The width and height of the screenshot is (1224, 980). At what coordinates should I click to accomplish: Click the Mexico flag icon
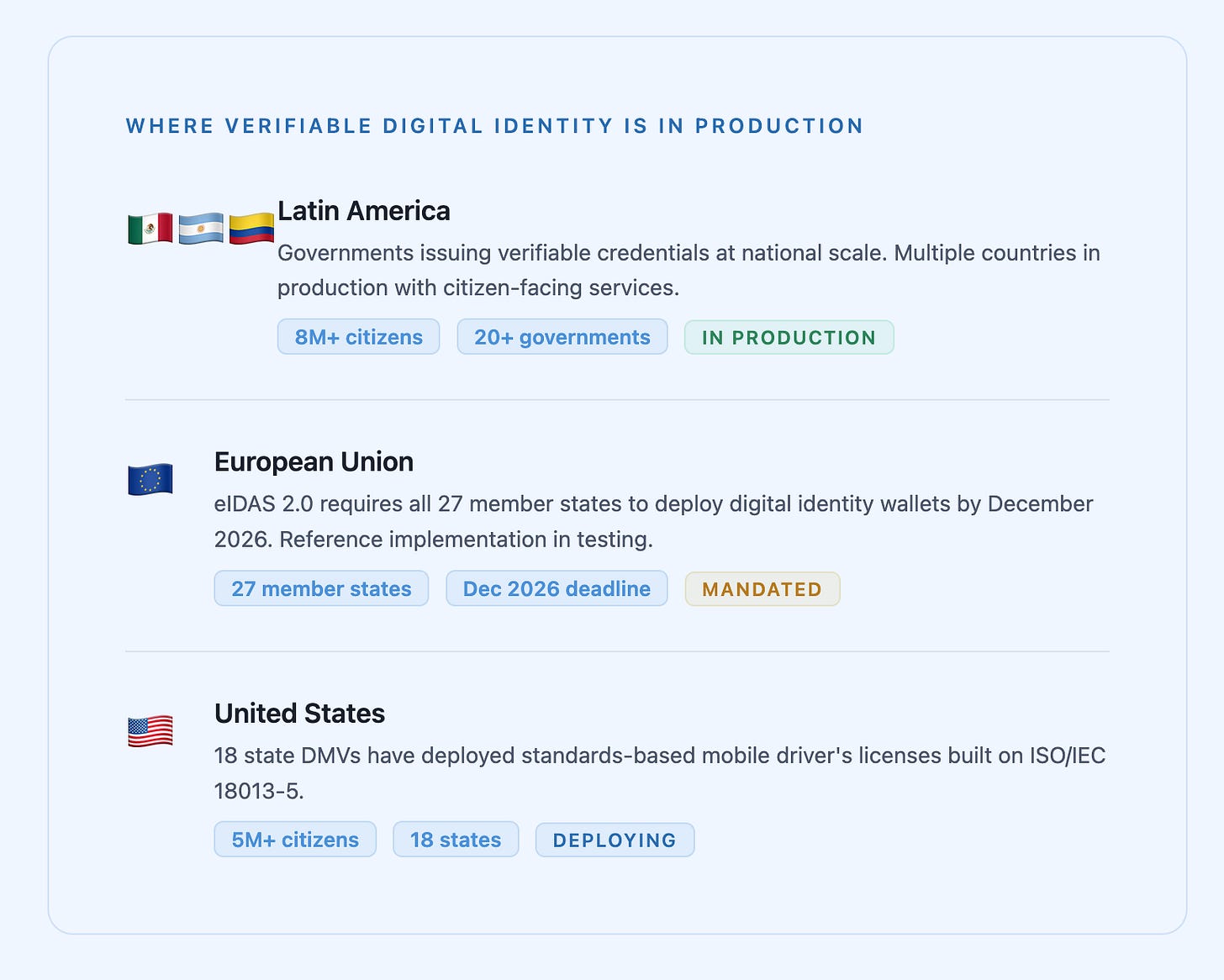(150, 229)
